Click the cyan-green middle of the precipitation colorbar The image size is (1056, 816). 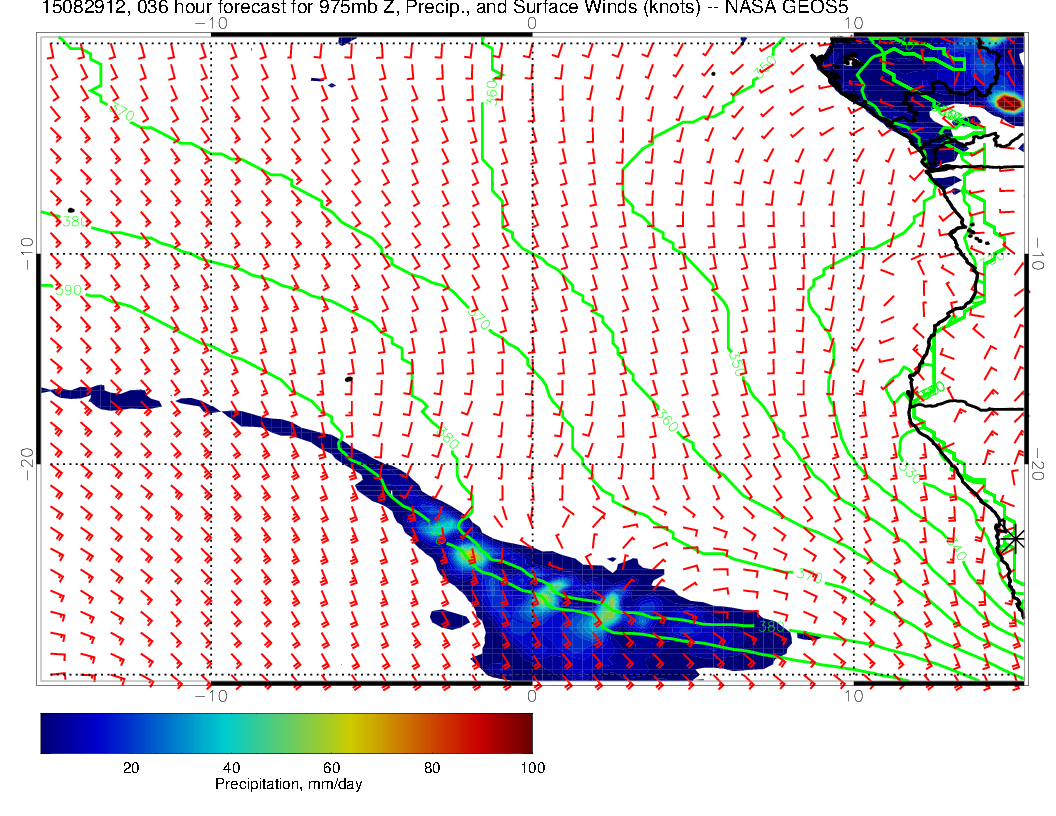click(256, 733)
